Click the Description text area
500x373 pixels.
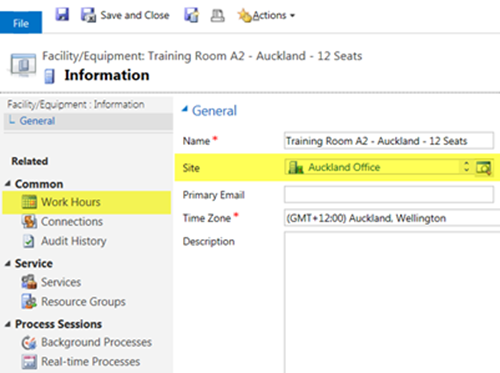point(392,302)
